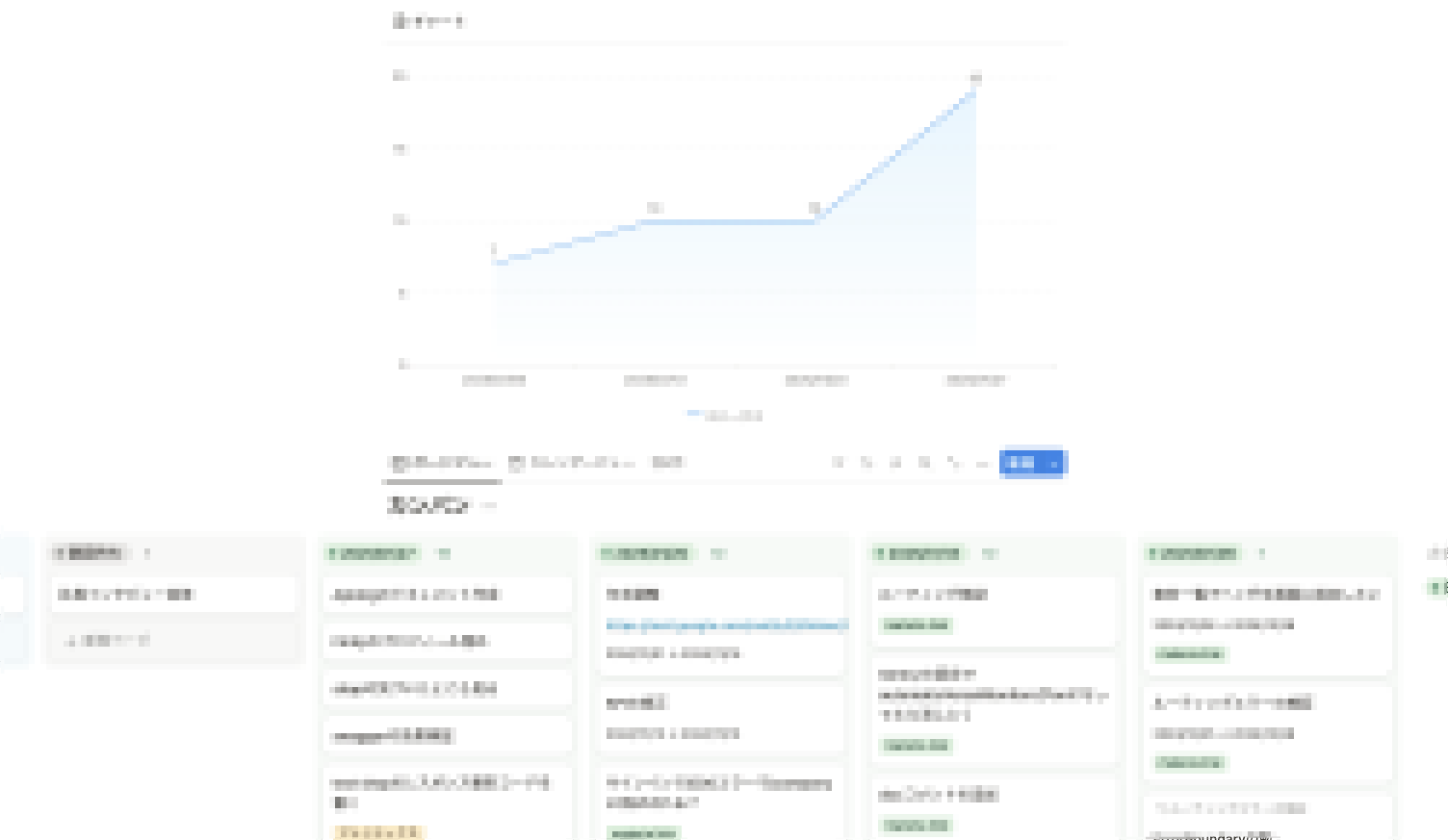Viewport: 1448px width, 840px height.
Task: Open the card with the yellow tag
Action: point(448,804)
